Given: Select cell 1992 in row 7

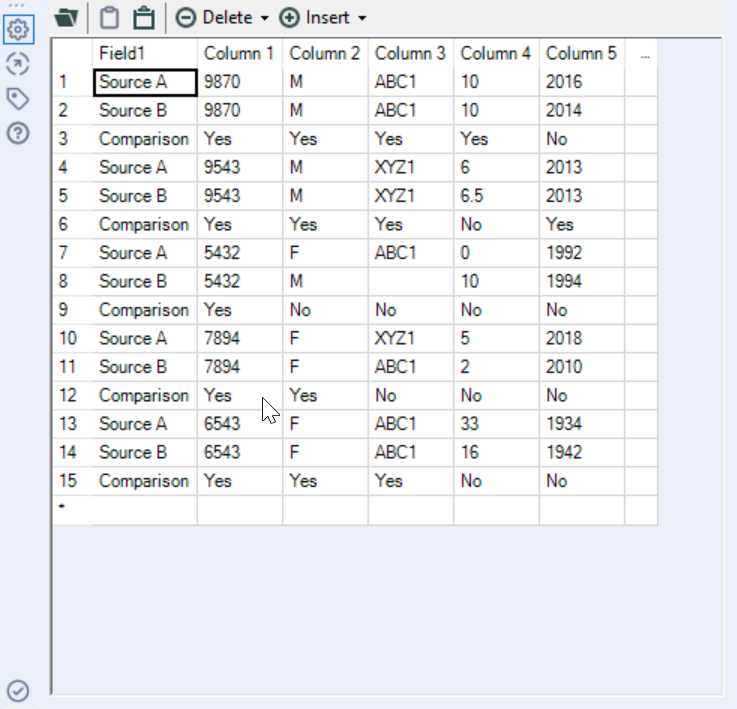Looking at the screenshot, I should tap(582, 253).
